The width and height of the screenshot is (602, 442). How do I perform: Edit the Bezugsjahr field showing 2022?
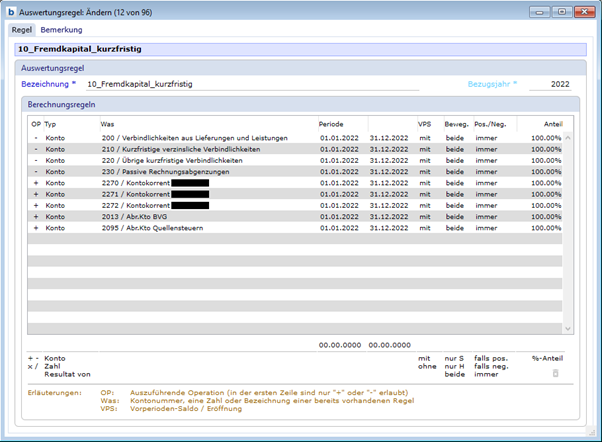coord(550,85)
